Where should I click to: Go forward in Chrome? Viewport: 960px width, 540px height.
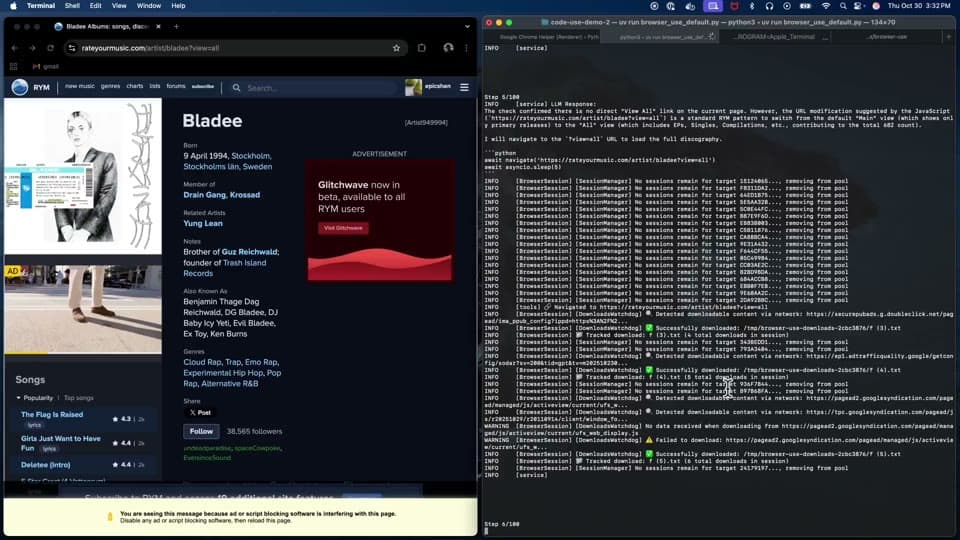click(32, 48)
